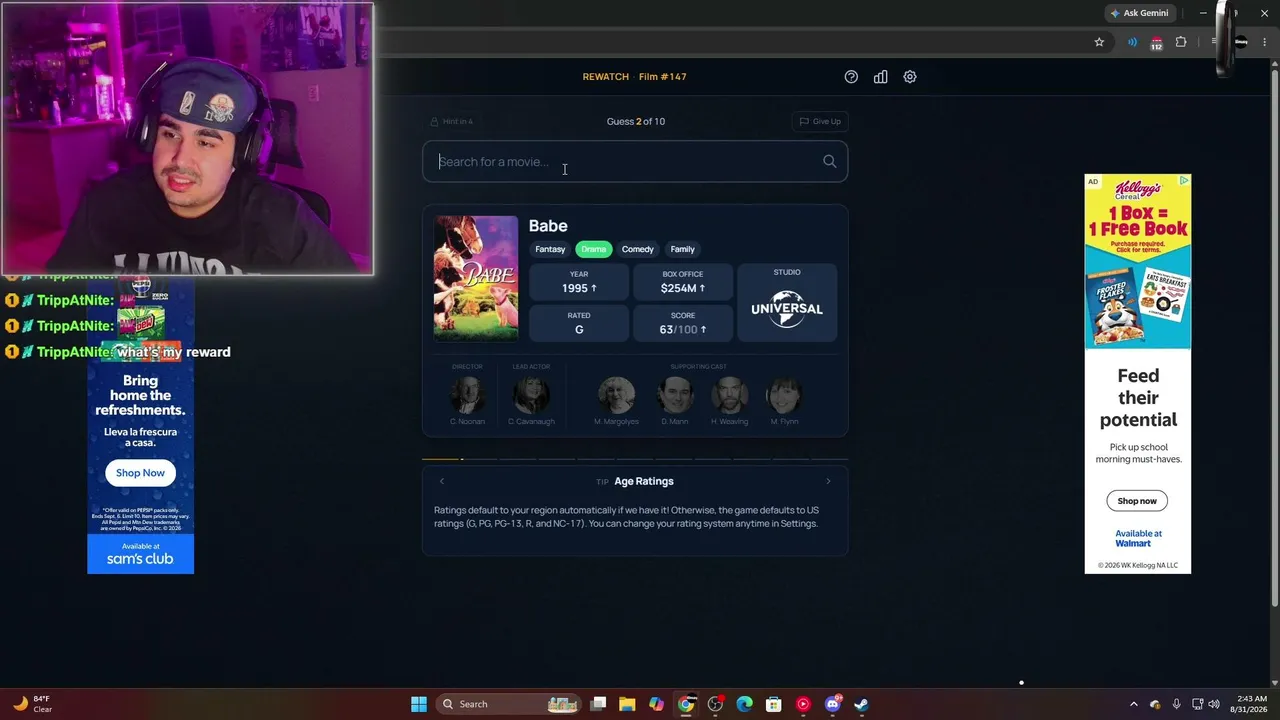1280x720 pixels.
Task: Click the Babe movie poster
Action: coord(476,278)
